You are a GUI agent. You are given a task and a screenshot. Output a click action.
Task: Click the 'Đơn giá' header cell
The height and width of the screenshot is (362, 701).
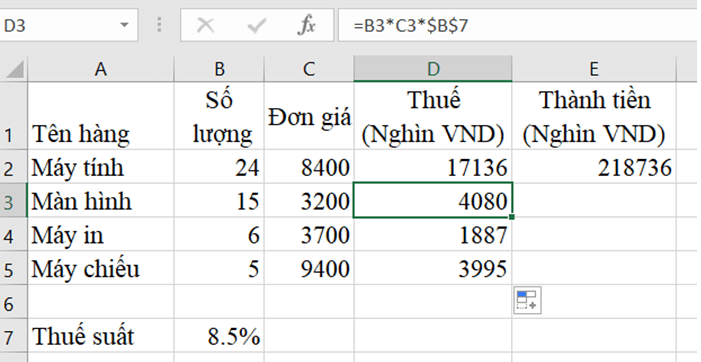(x=309, y=116)
